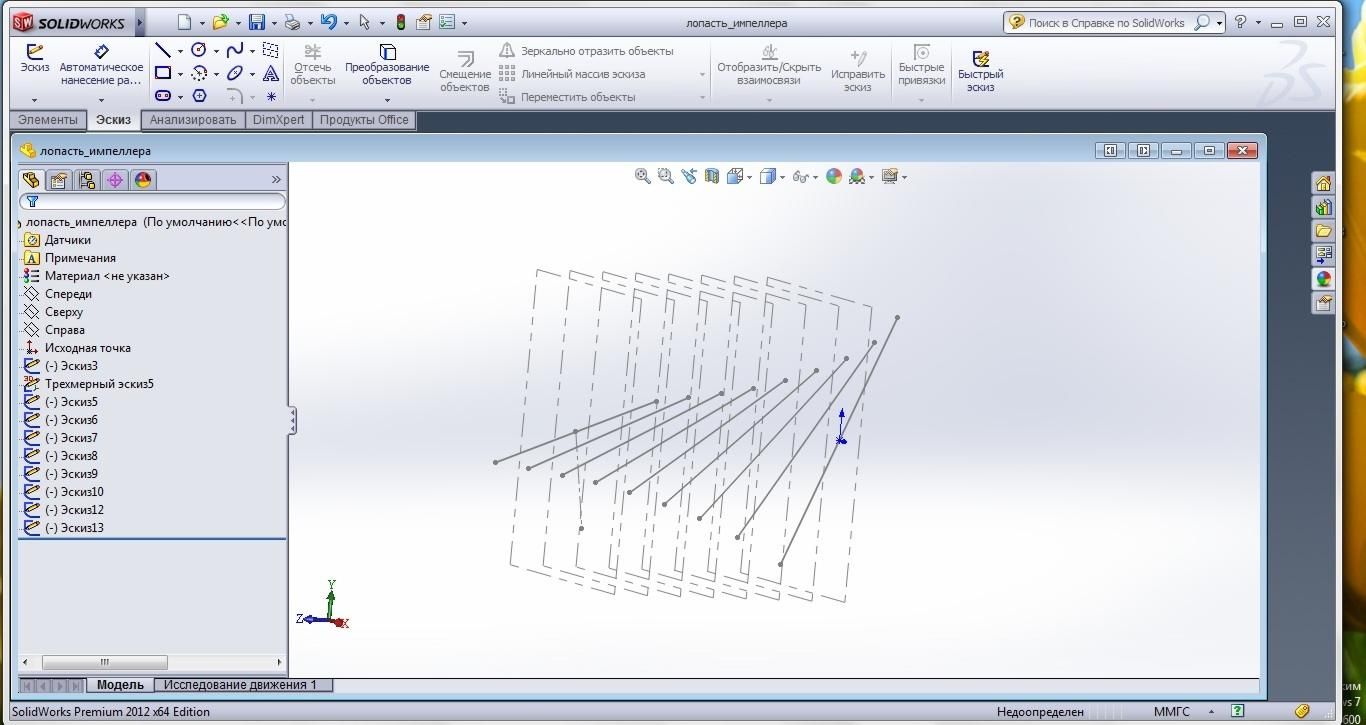Switch to the Эскиз tab
1366x725 pixels.
click(113, 120)
